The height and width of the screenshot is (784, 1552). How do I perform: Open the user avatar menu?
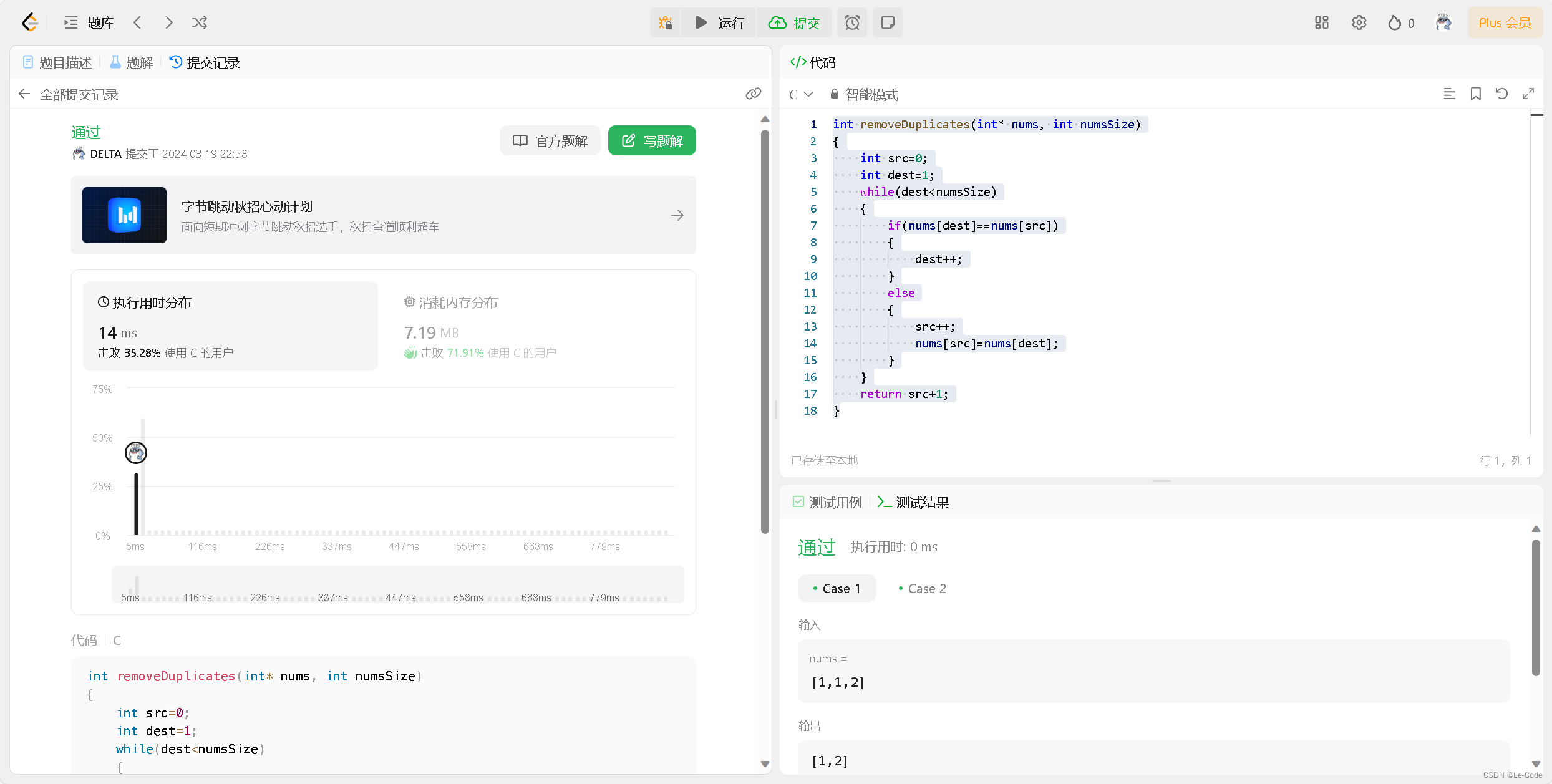pos(1443,23)
